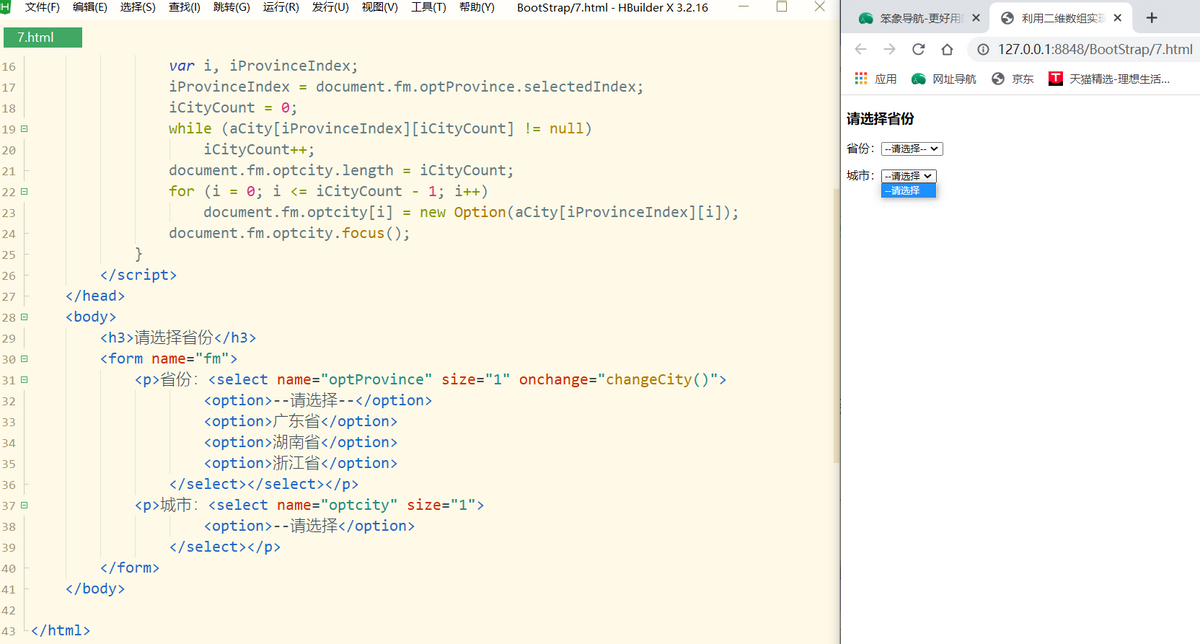
Task: Open the 查找(I) menu
Action: 185,7
